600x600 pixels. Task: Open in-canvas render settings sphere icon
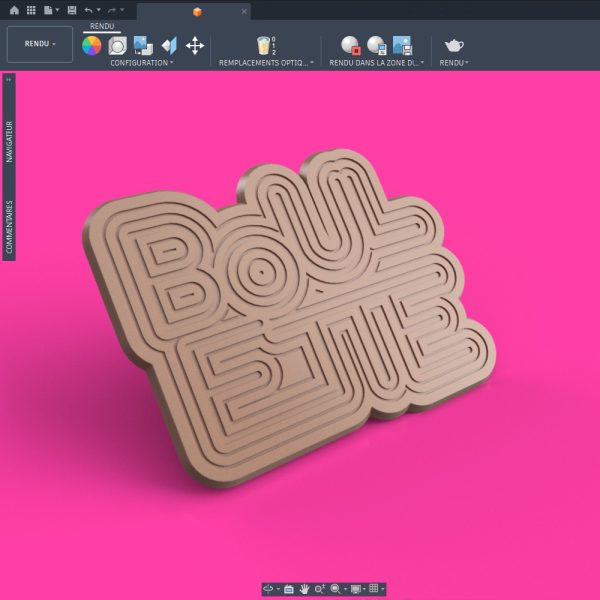[377, 46]
